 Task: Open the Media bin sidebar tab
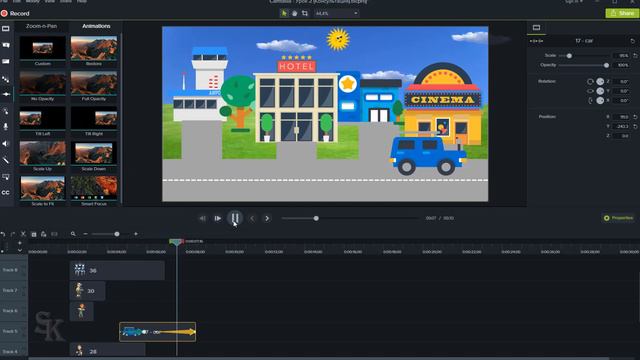pos(6,29)
